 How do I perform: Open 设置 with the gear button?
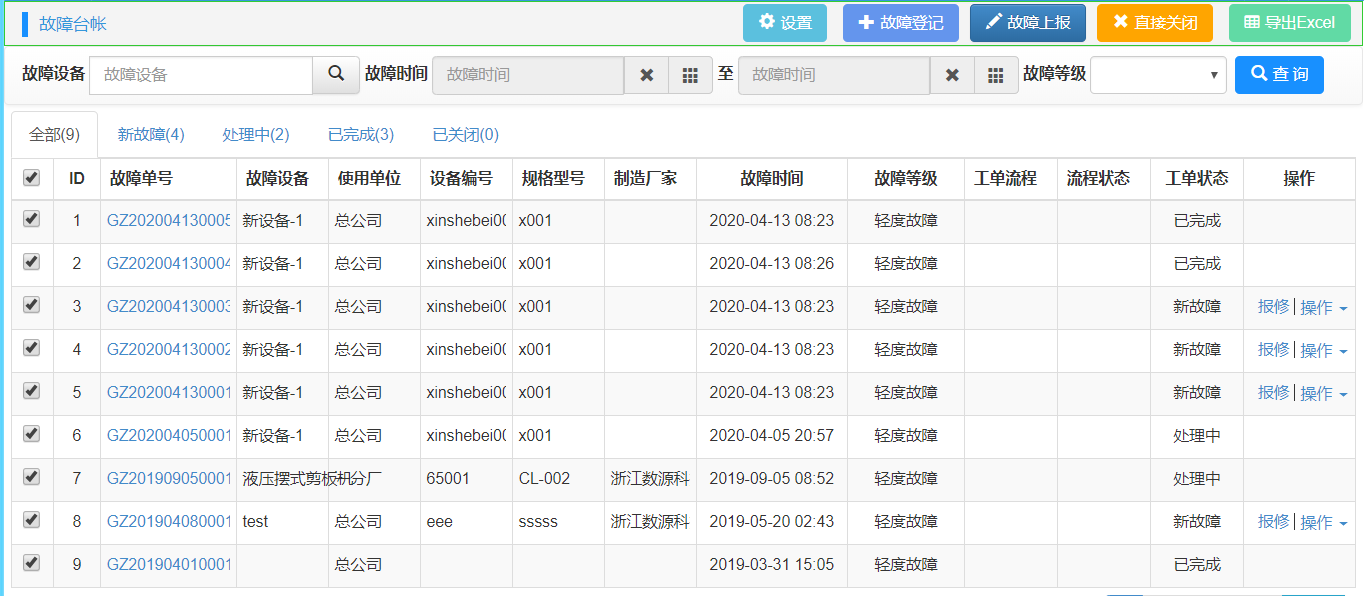pos(784,23)
